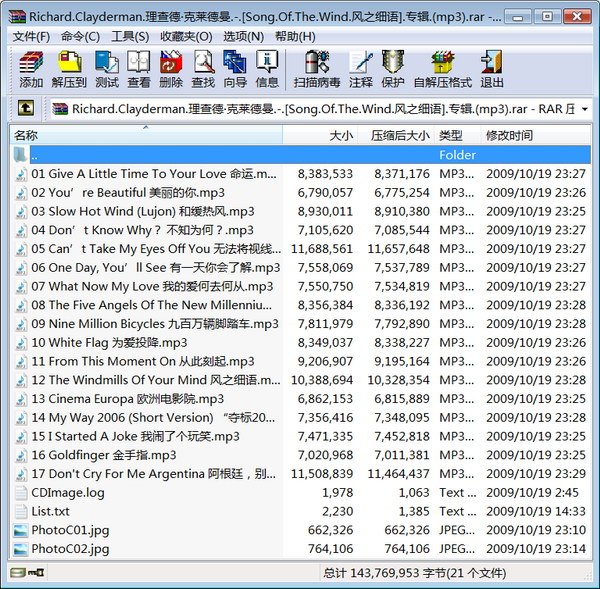Click the MP3 icon for 16 Goldfinger
Viewport: 600px width, 589px height.
pos(21,455)
